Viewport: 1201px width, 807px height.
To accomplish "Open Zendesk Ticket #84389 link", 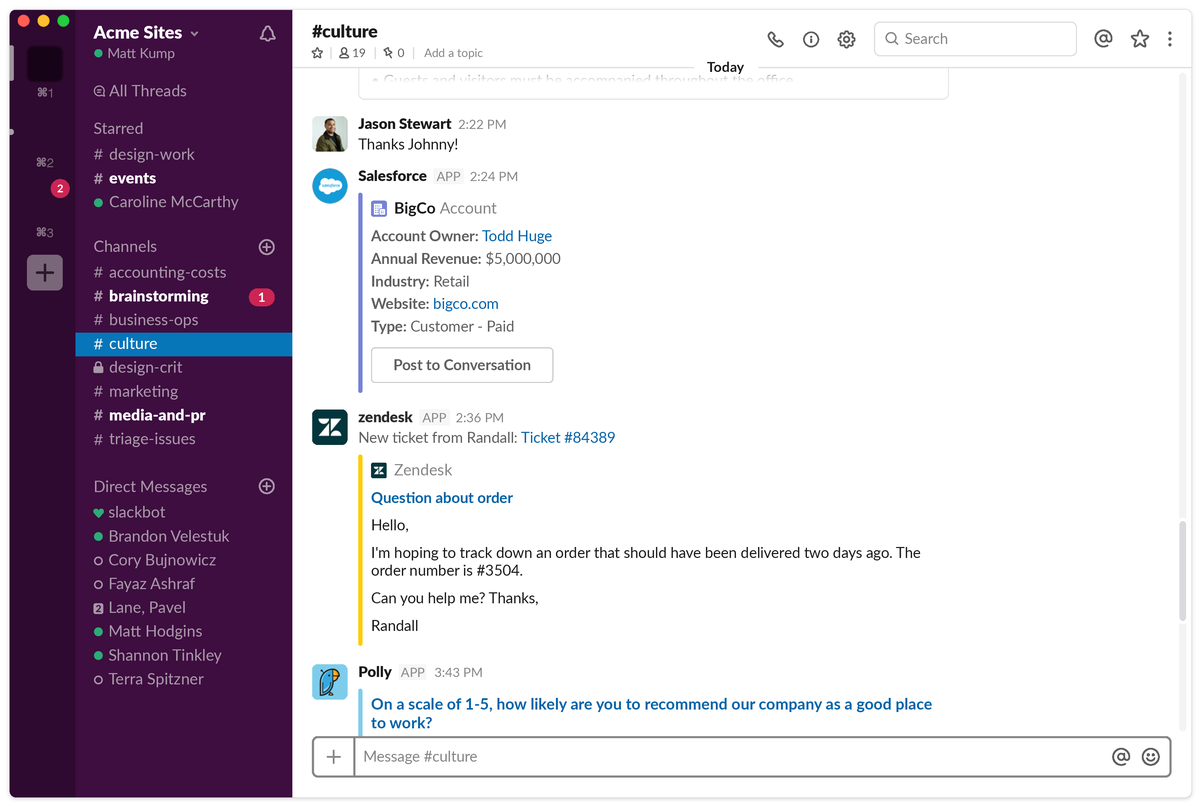I will (x=568, y=437).
